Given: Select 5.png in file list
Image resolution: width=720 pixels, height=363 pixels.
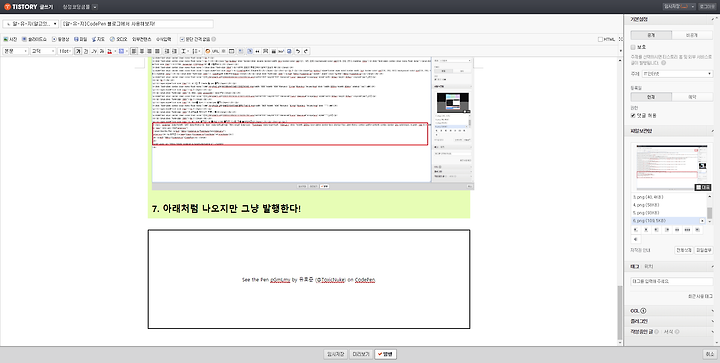Looking at the screenshot, I should (646, 213).
